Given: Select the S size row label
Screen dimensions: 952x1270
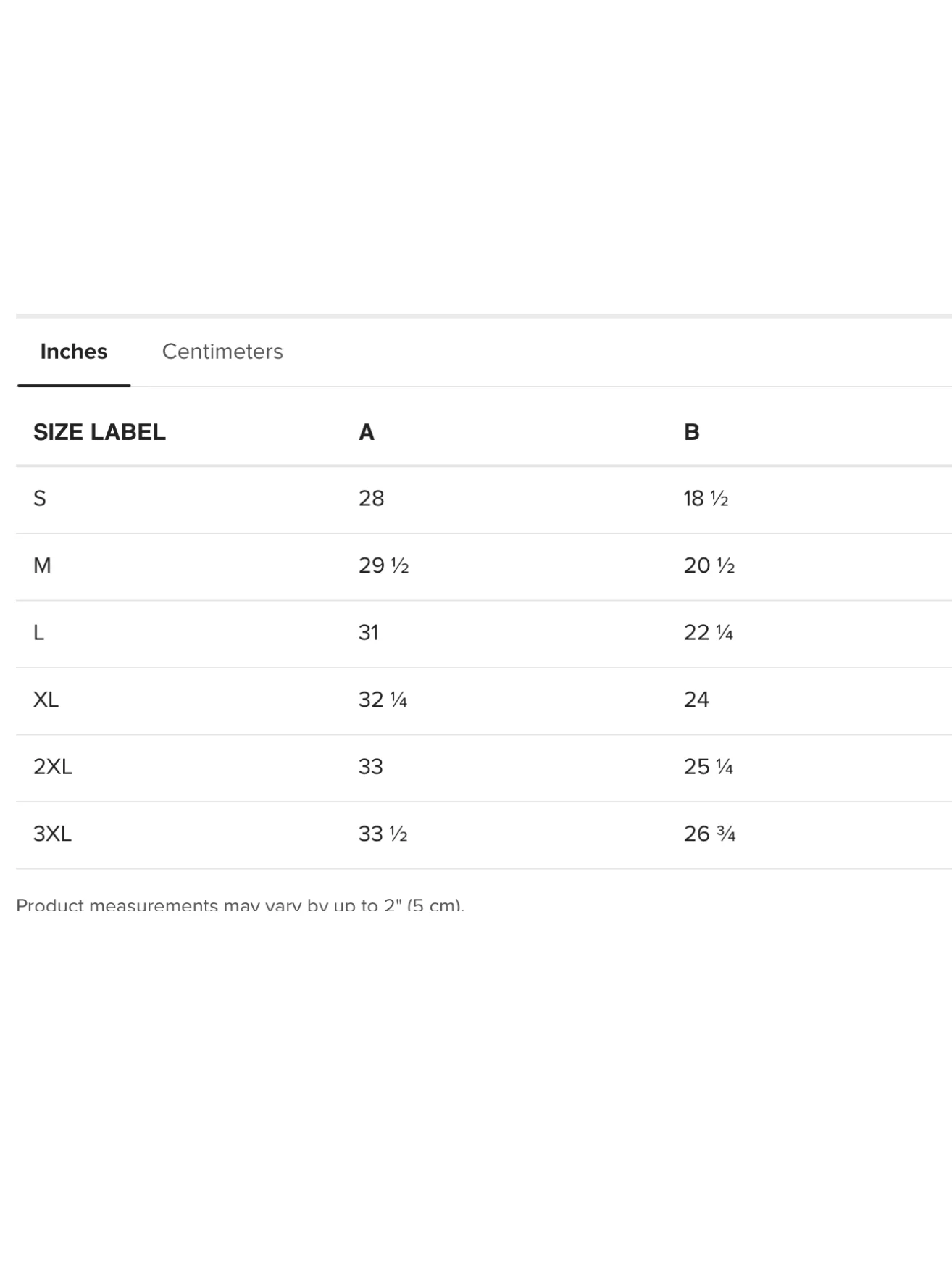Looking at the screenshot, I should (40, 499).
